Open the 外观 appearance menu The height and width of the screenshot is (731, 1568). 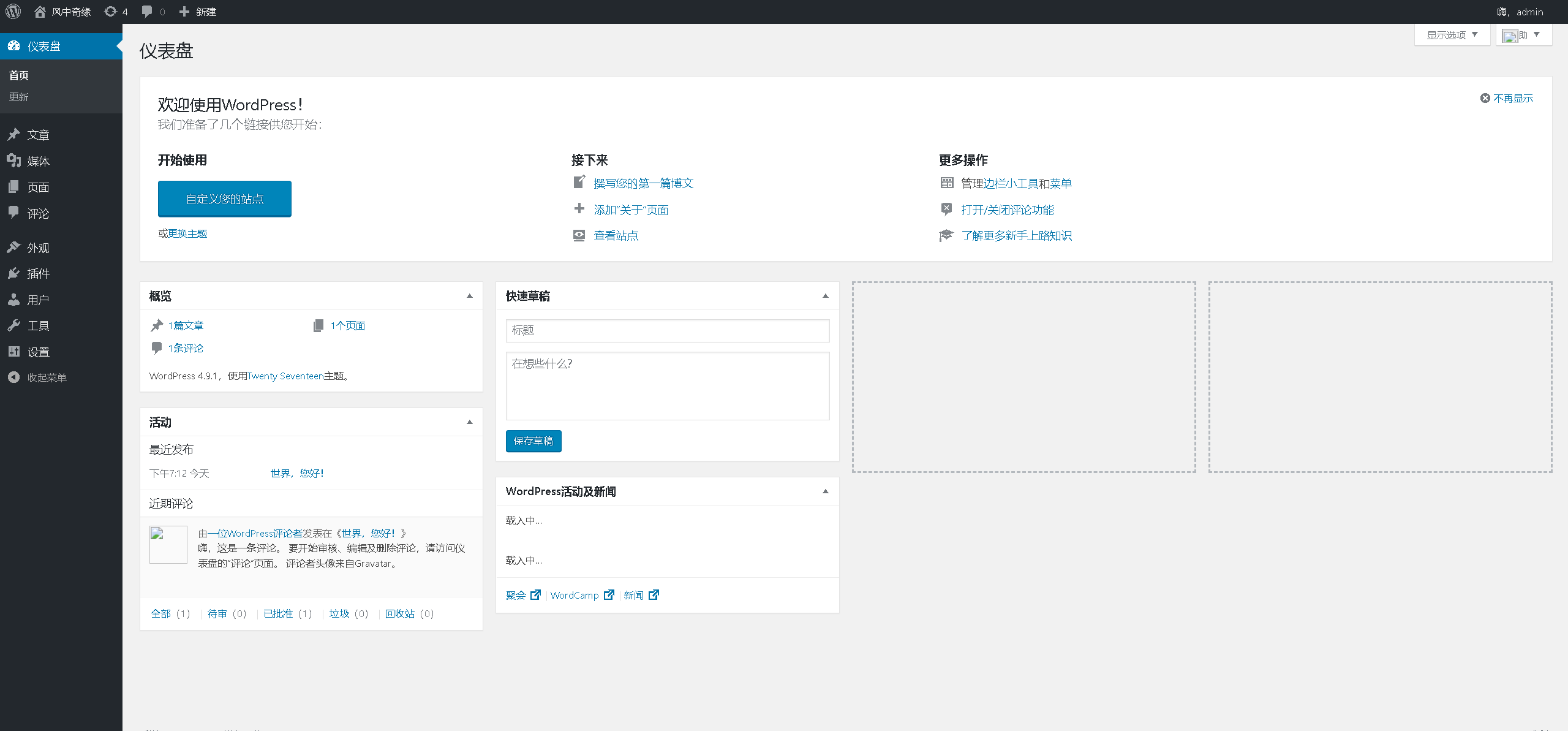pos(38,248)
